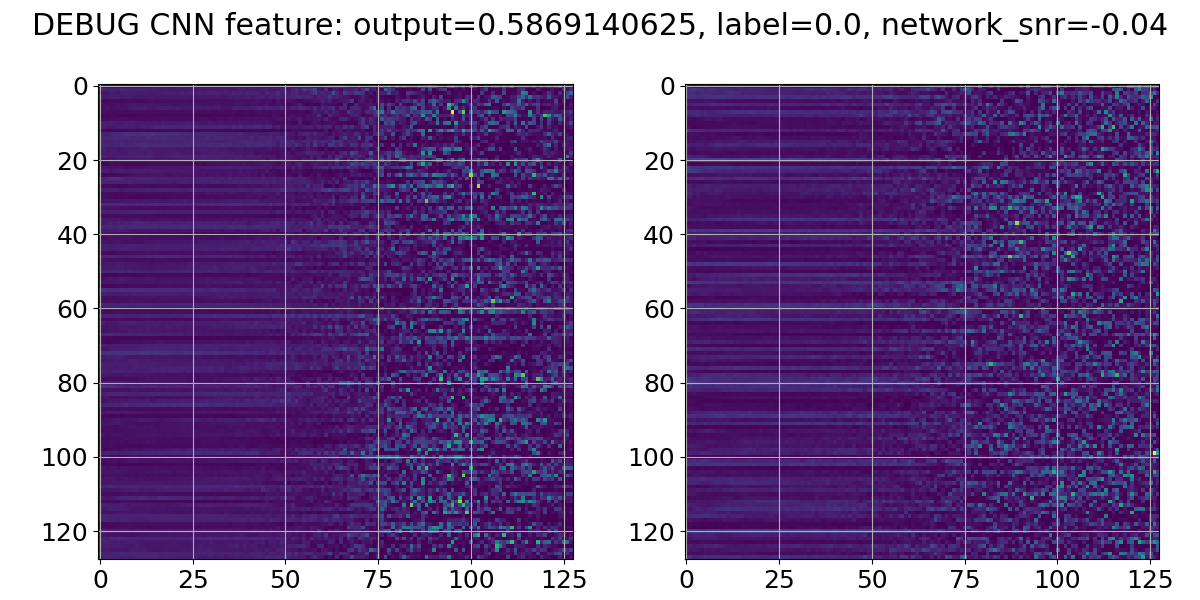
Task: Click y-axis tick label 0 on right plot
Action: pyautogui.click(x=667, y=87)
